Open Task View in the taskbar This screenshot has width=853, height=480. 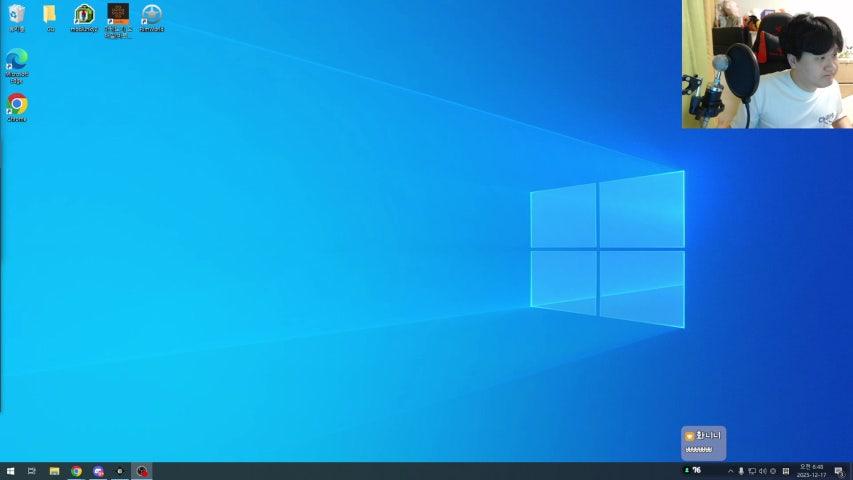click(32, 471)
